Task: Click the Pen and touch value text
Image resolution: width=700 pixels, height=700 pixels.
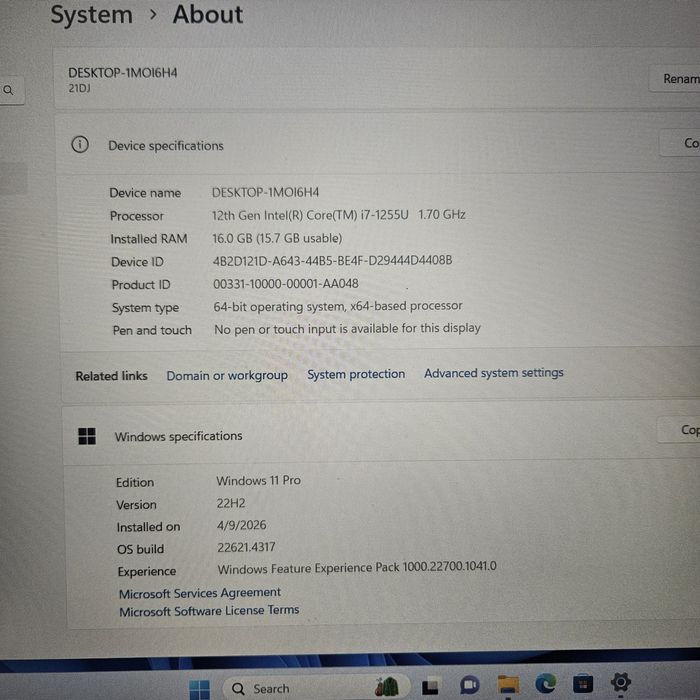Action: pos(347,329)
